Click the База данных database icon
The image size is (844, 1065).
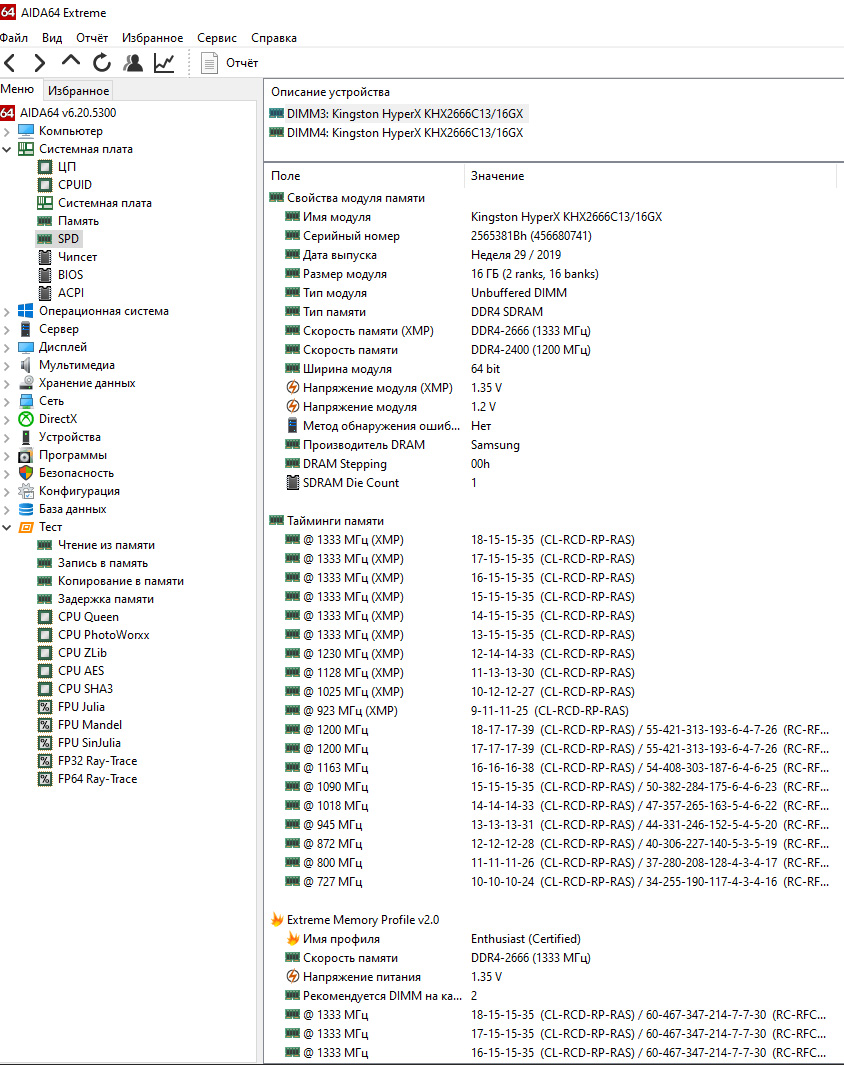tap(26, 509)
